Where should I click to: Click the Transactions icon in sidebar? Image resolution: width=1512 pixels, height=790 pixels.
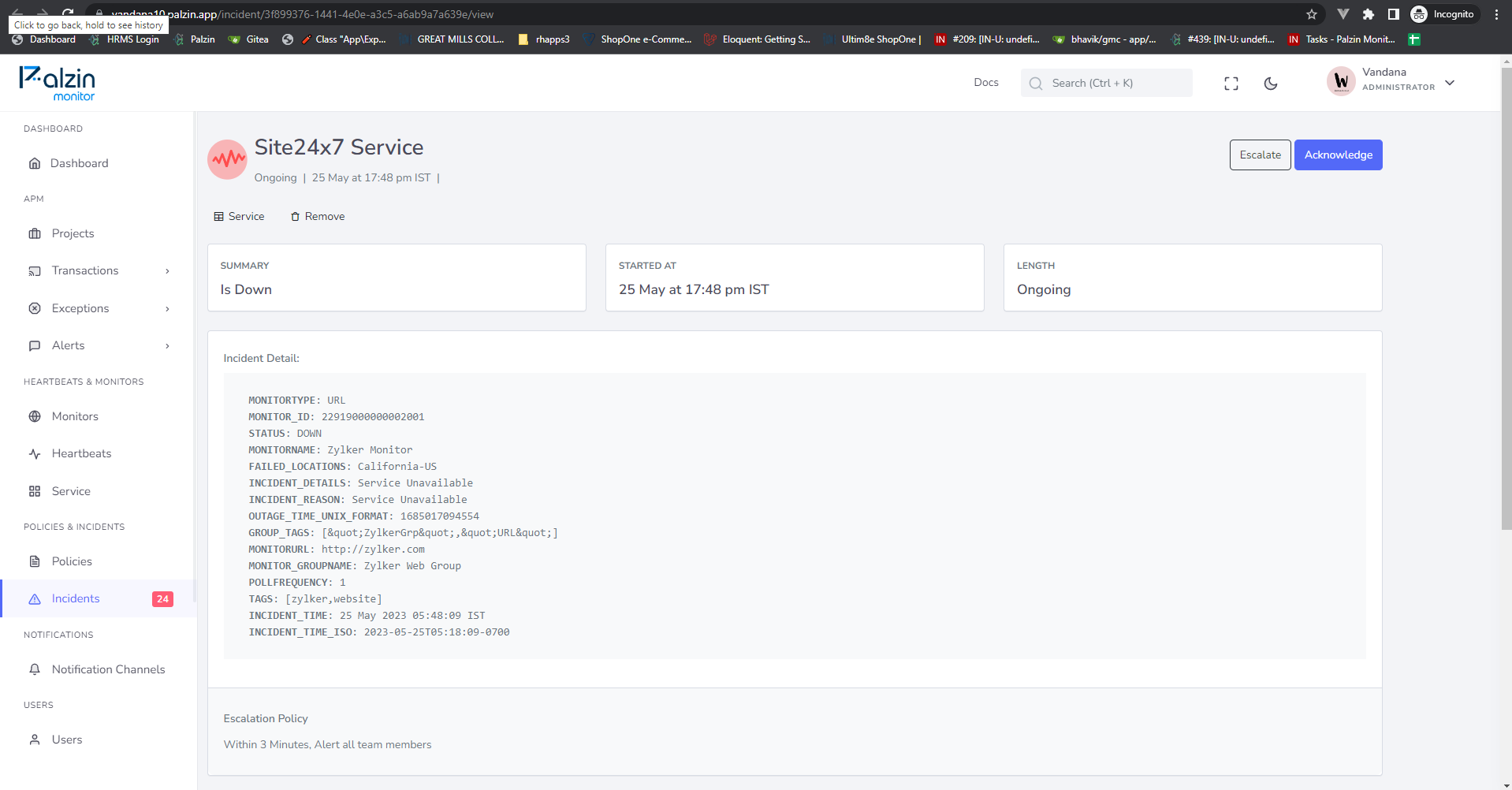pyautogui.click(x=35, y=271)
